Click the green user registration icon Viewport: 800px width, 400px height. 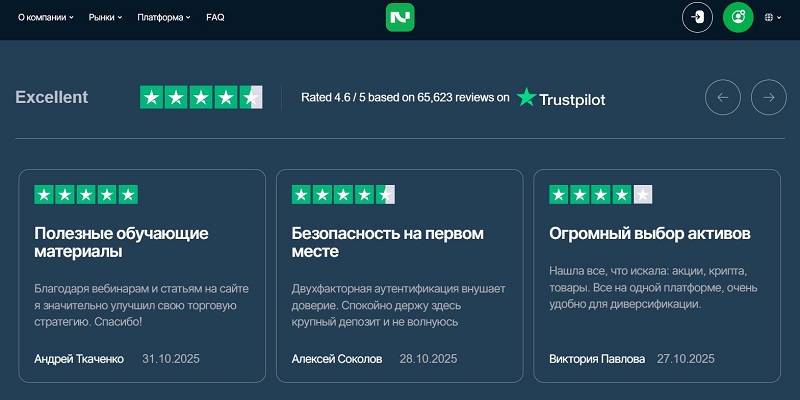pos(738,17)
